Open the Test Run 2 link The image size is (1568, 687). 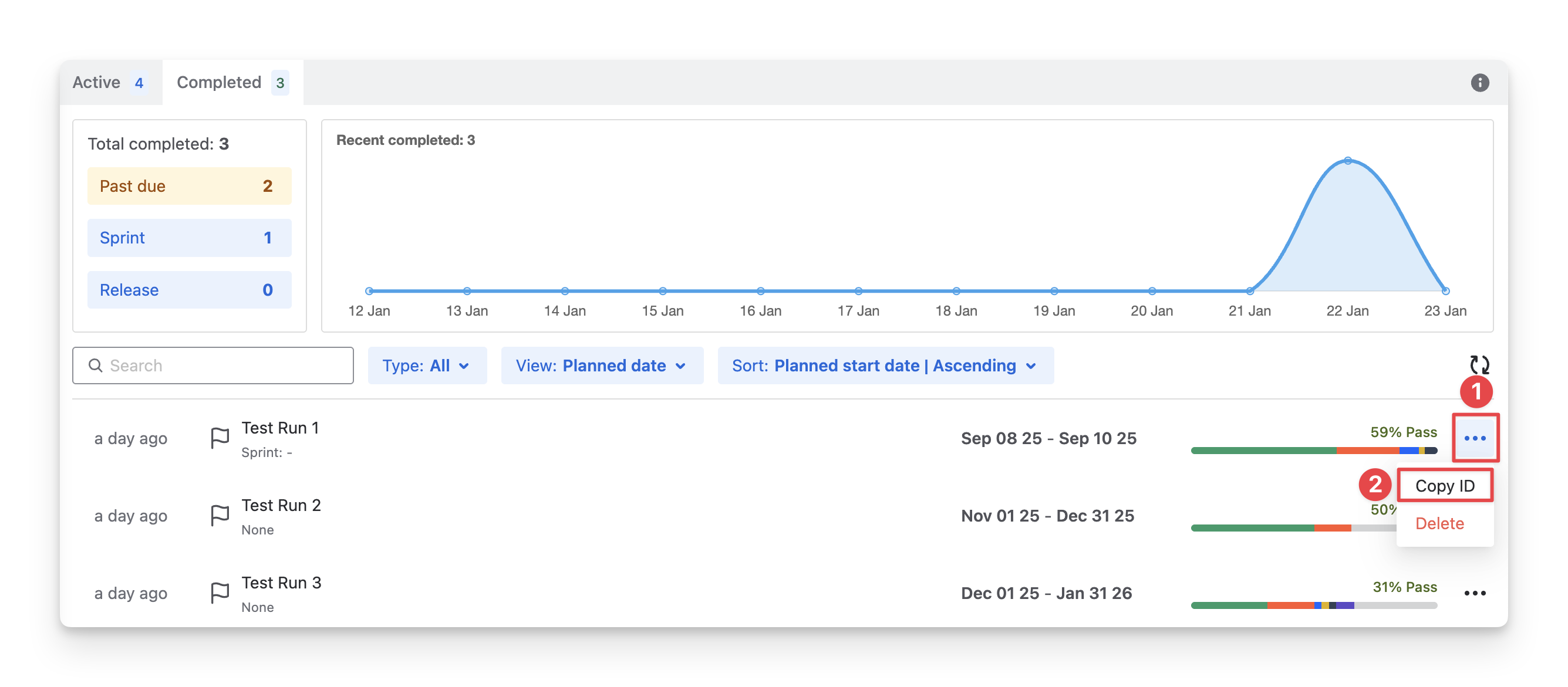pos(281,506)
